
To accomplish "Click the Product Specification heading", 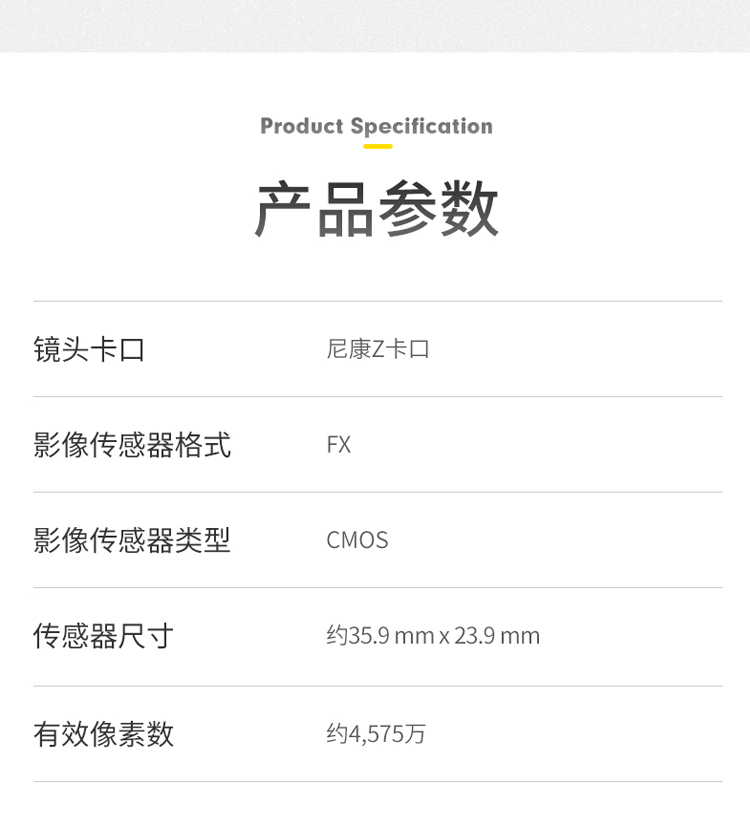I will tap(376, 126).
